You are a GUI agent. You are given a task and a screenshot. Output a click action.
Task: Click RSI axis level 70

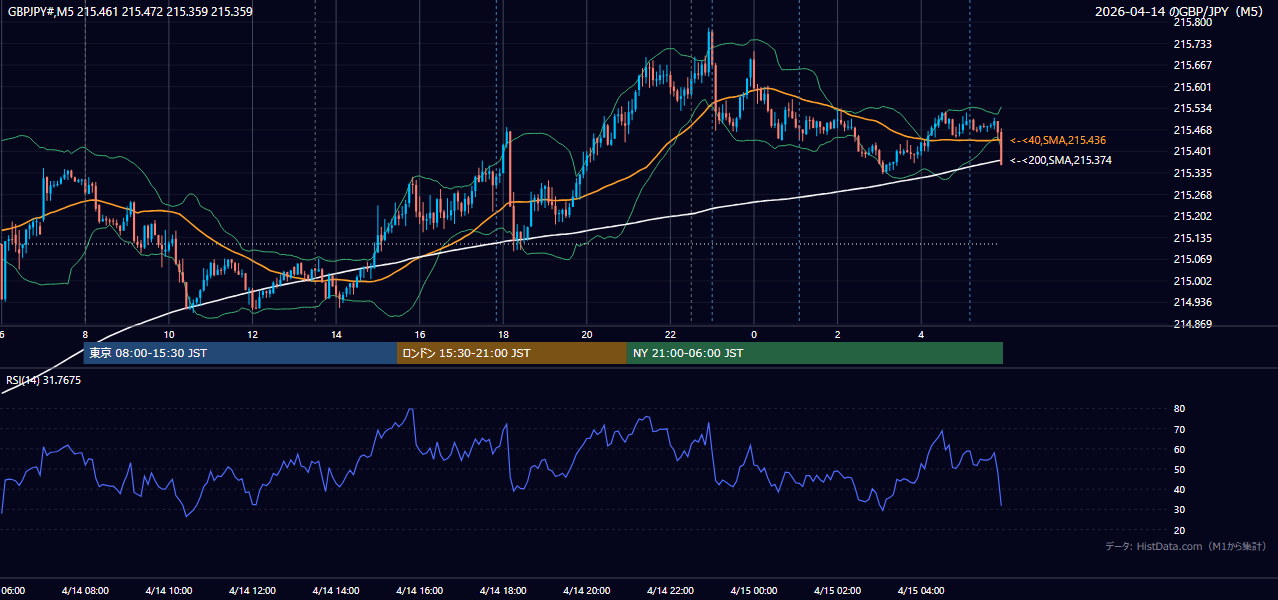pyautogui.click(x=1179, y=429)
